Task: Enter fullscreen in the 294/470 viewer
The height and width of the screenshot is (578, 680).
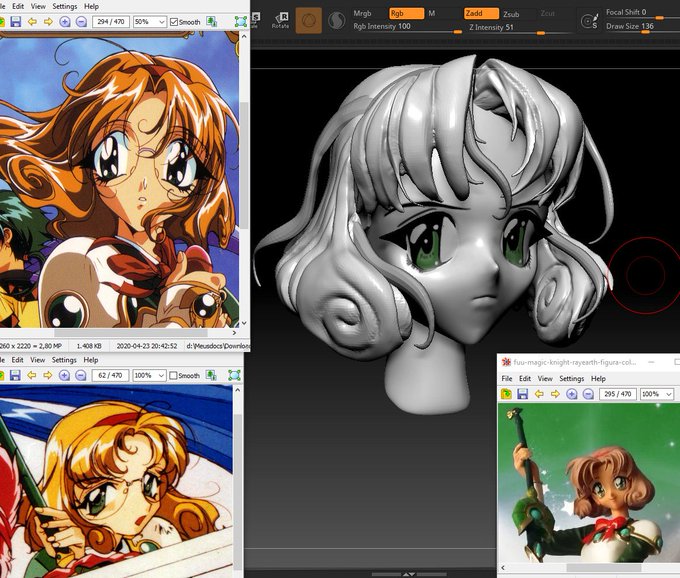Action: [x=241, y=22]
